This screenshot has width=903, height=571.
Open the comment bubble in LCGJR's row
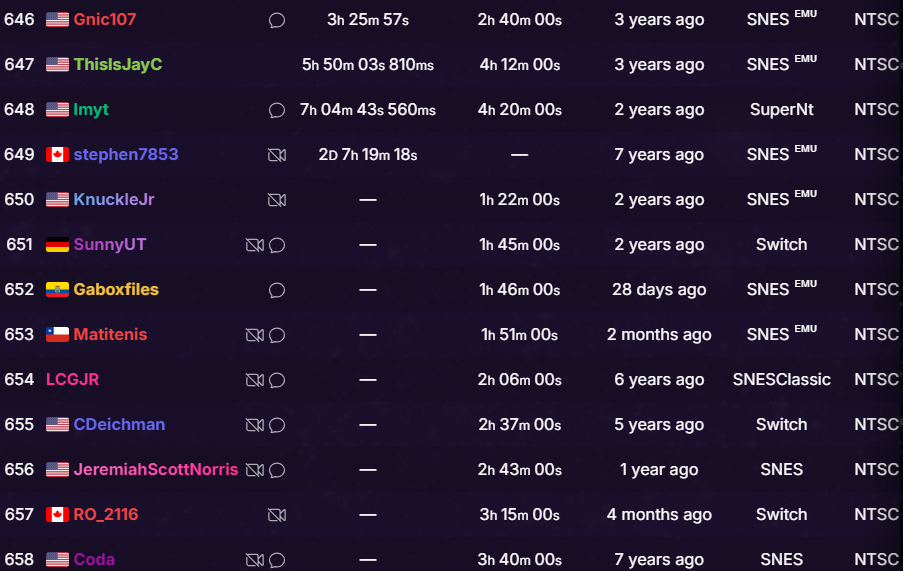tap(277, 380)
